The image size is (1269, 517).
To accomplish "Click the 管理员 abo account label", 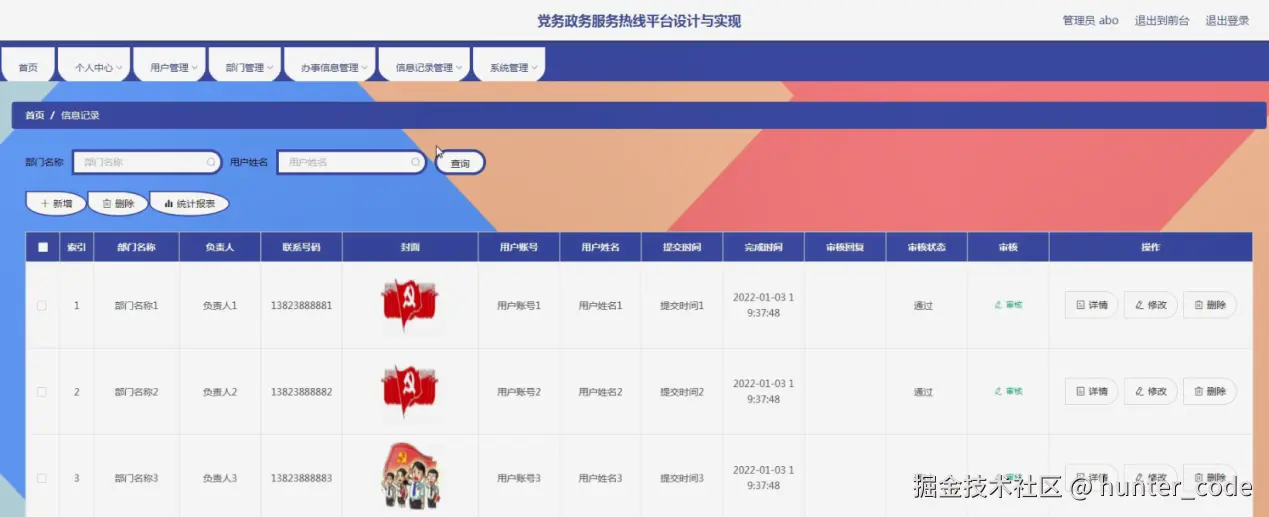I will [x=1090, y=20].
